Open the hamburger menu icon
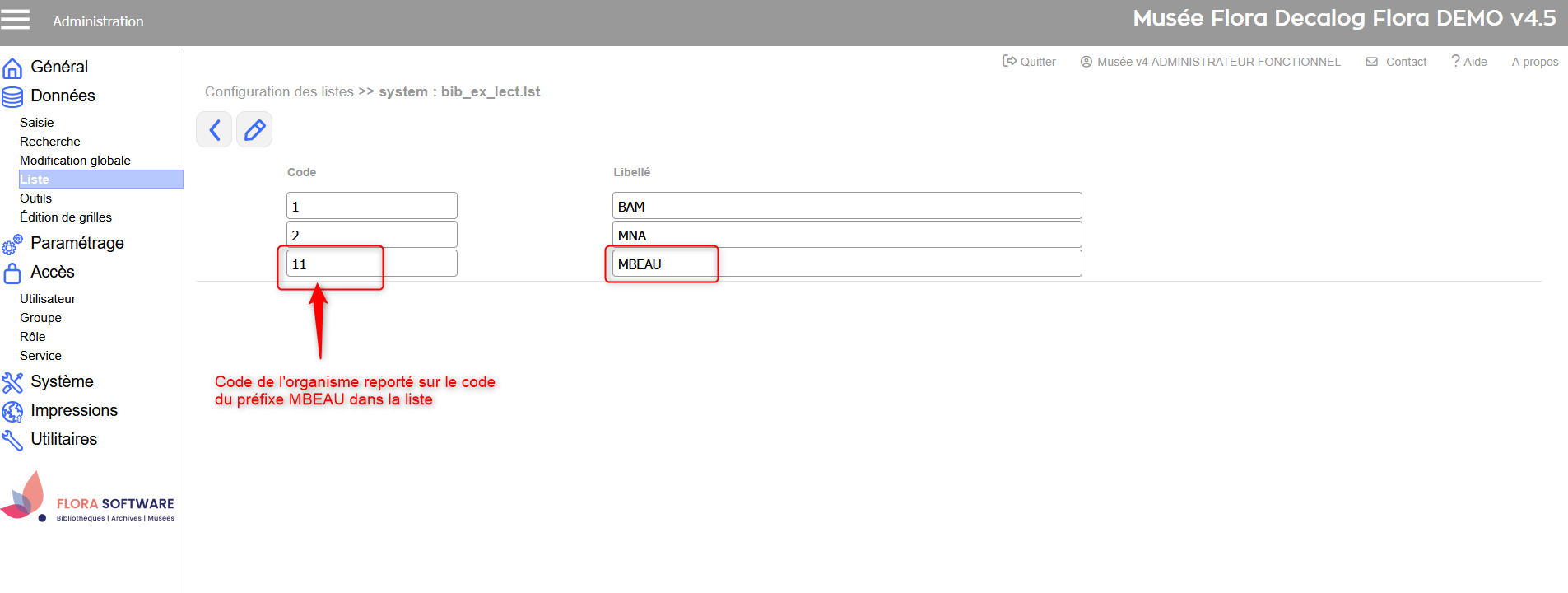This screenshot has width=1568, height=593. (x=15, y=20)
